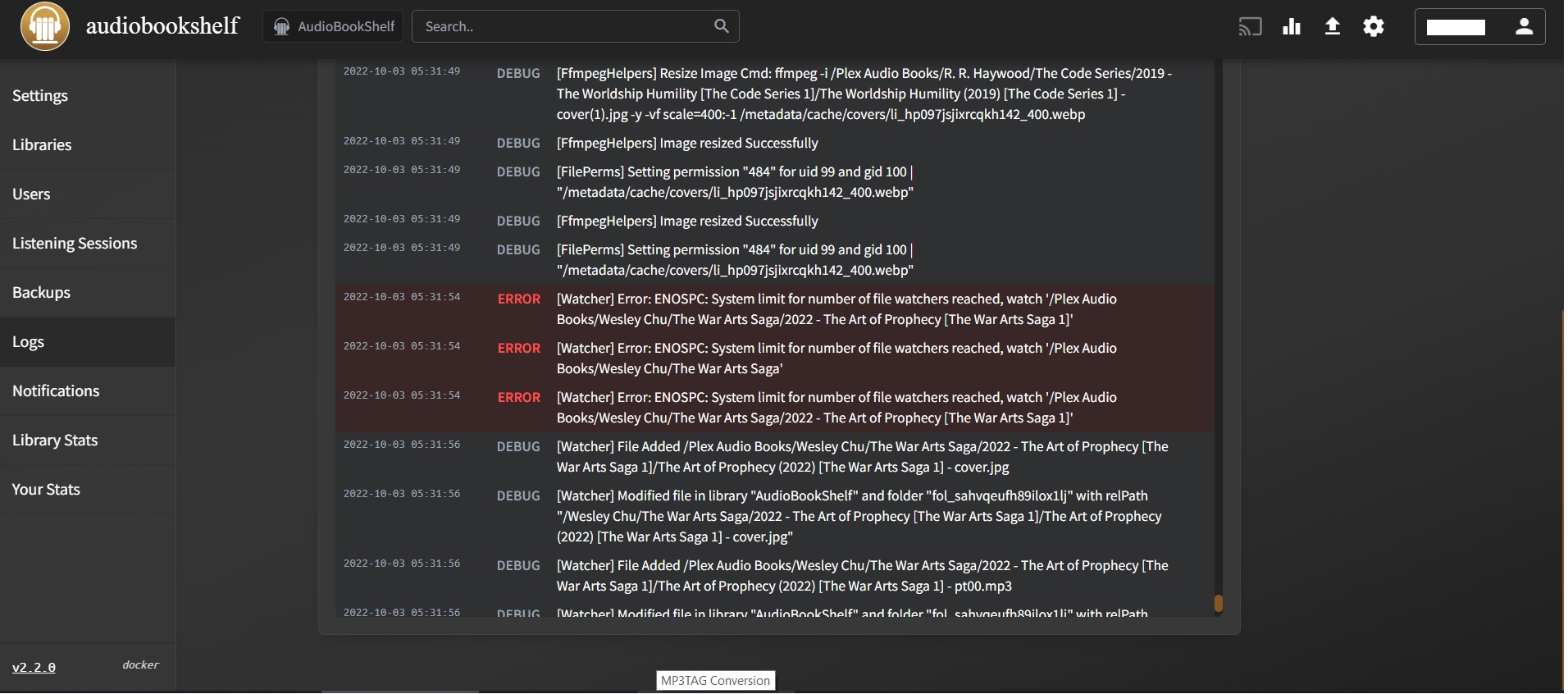Click the MP3TAG Conversion tooltip label
Viewport: 1568px width, 694px height.
716,681
